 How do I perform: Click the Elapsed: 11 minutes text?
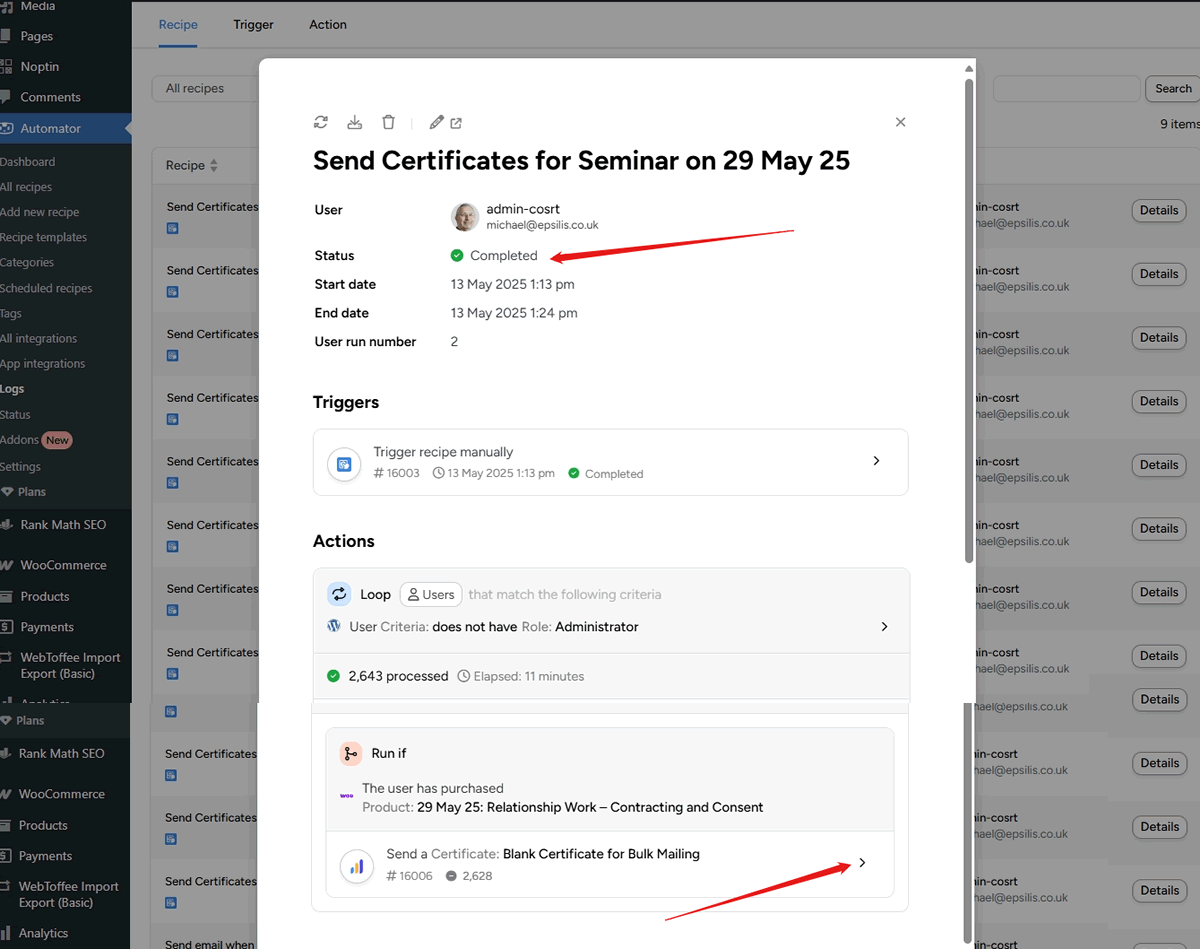[x=529, y=676]
